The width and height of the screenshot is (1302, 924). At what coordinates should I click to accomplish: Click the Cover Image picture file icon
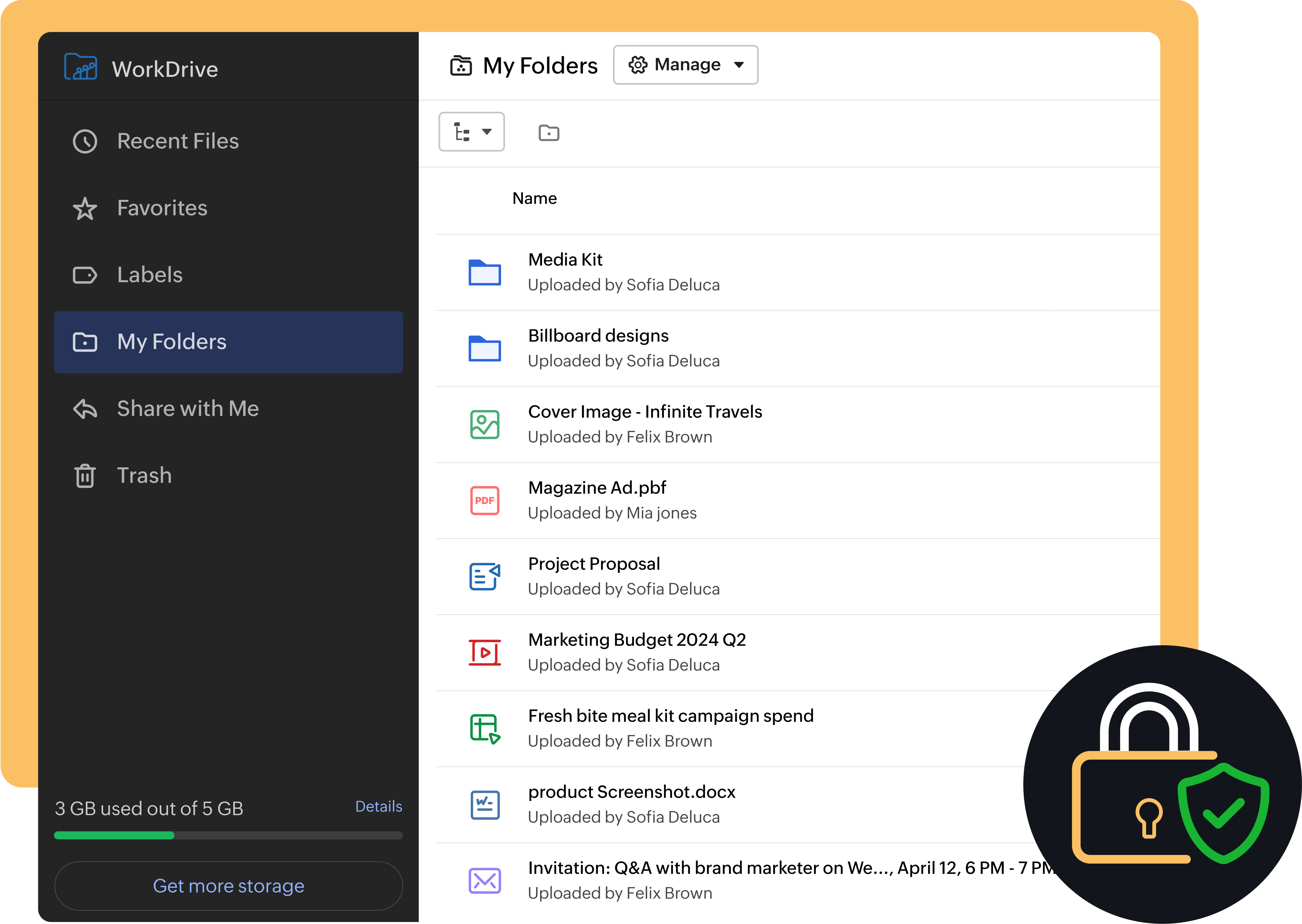484,425
